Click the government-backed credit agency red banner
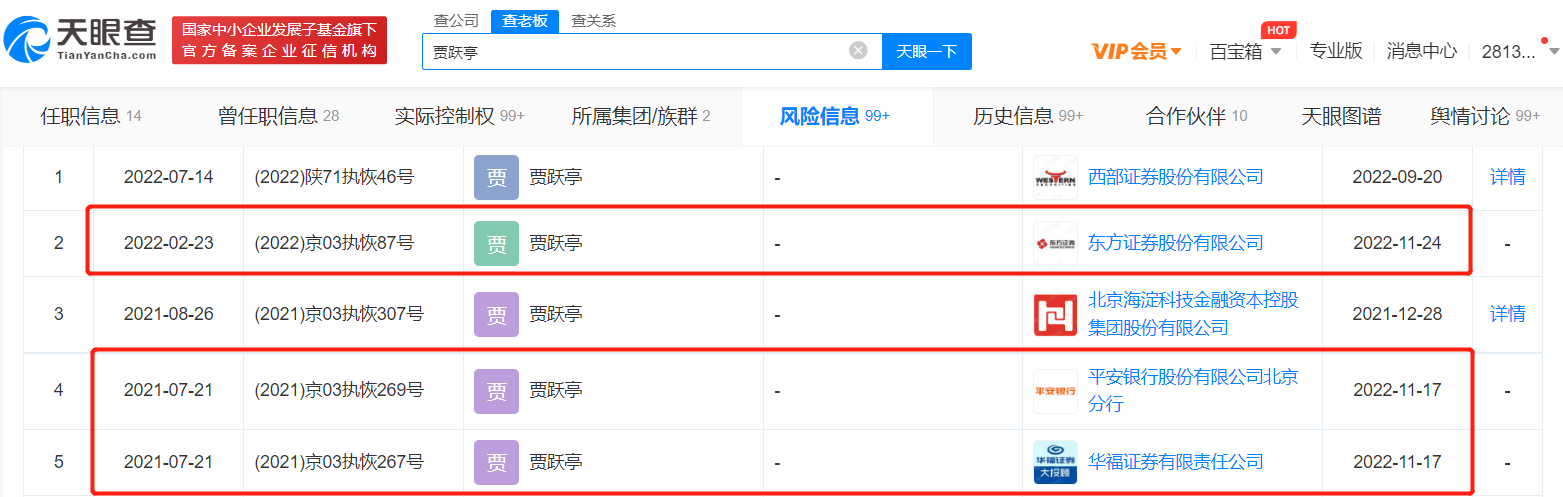 click(279, 40)
